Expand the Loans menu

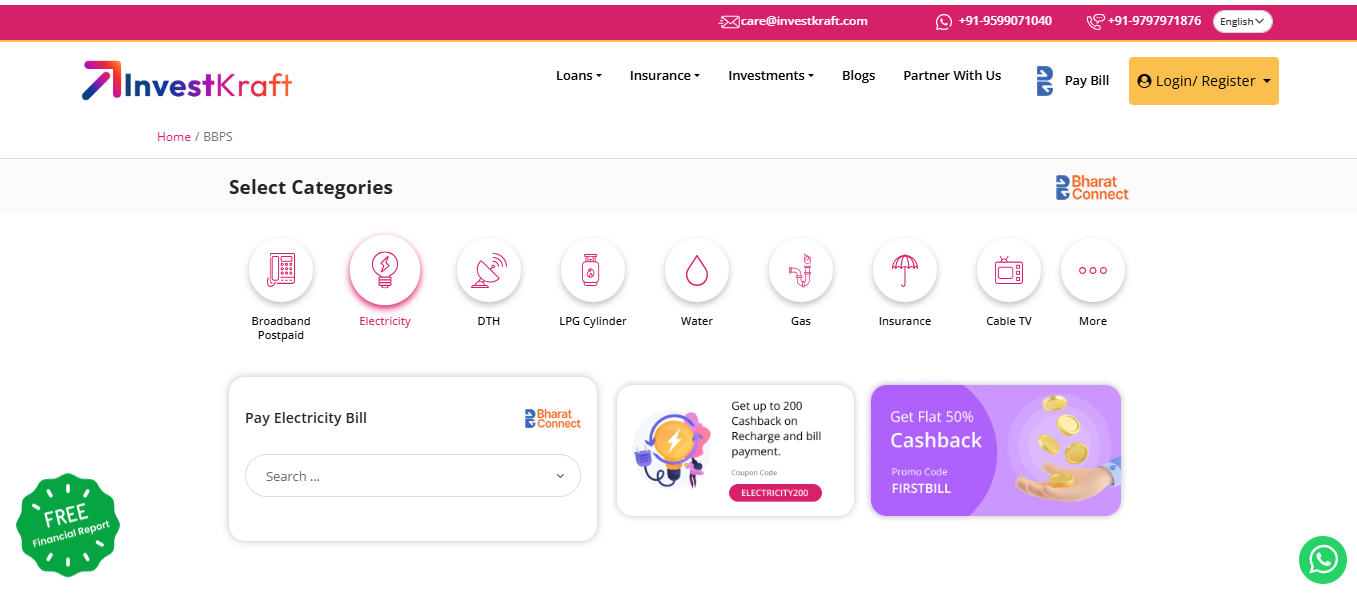[579, 75]
